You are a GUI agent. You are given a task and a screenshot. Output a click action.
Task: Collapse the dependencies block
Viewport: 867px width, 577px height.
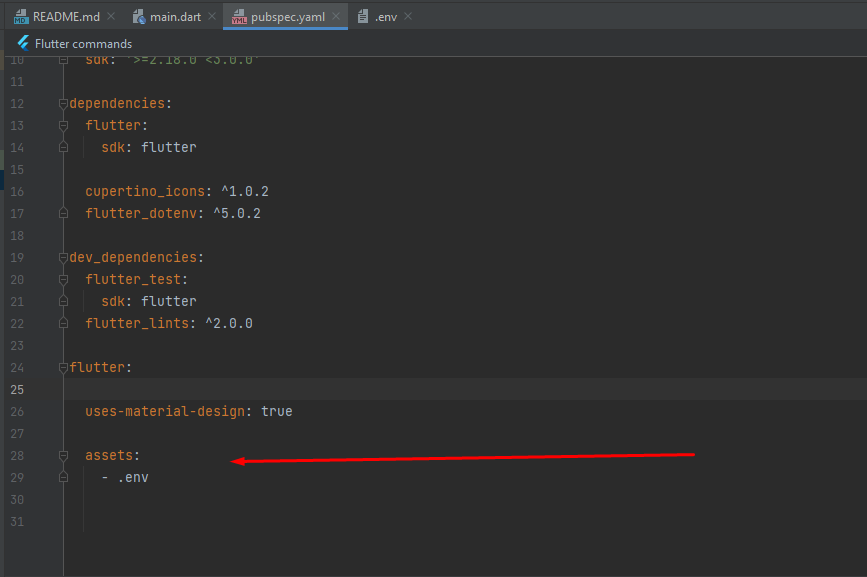click(62, 103)
